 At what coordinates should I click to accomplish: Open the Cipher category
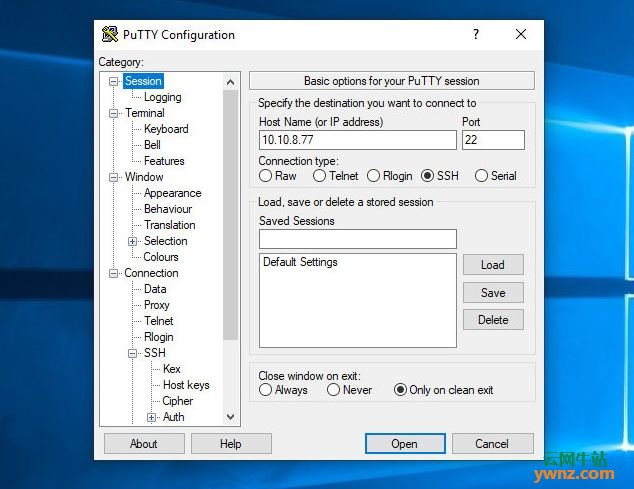178,401
